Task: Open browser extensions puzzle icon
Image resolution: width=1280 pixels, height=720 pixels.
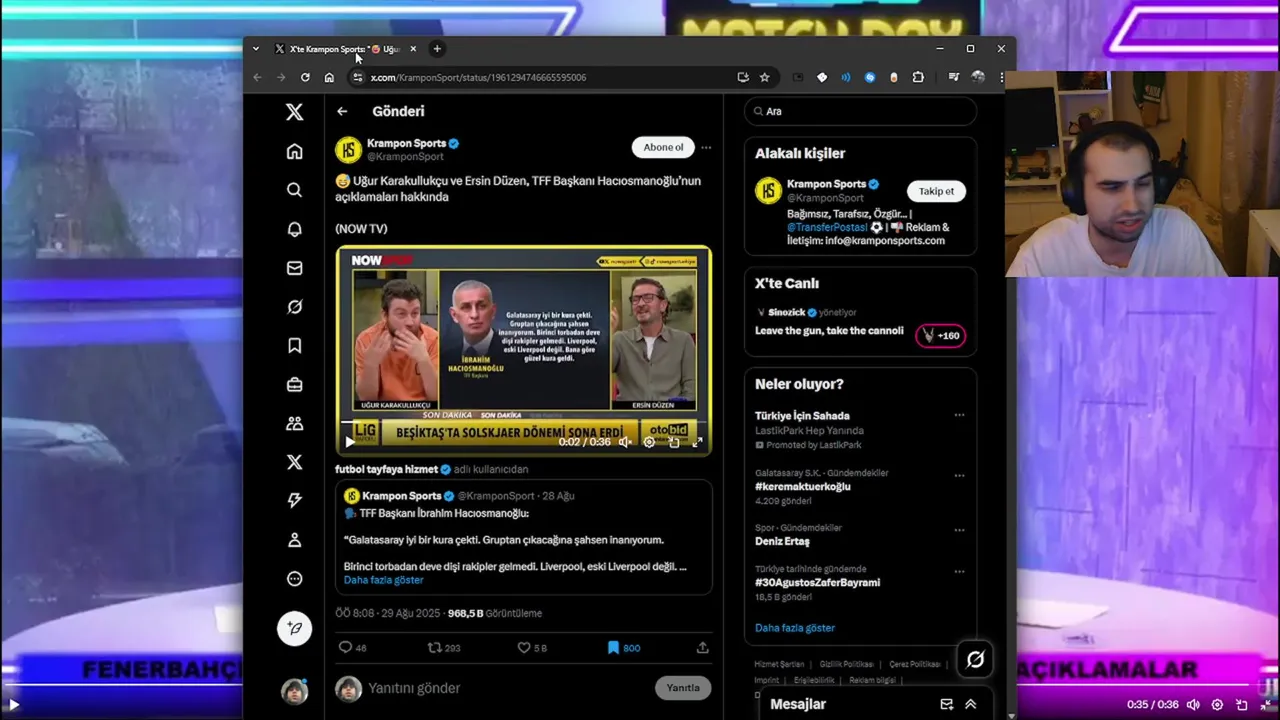Action: click(x=918, y=77)
